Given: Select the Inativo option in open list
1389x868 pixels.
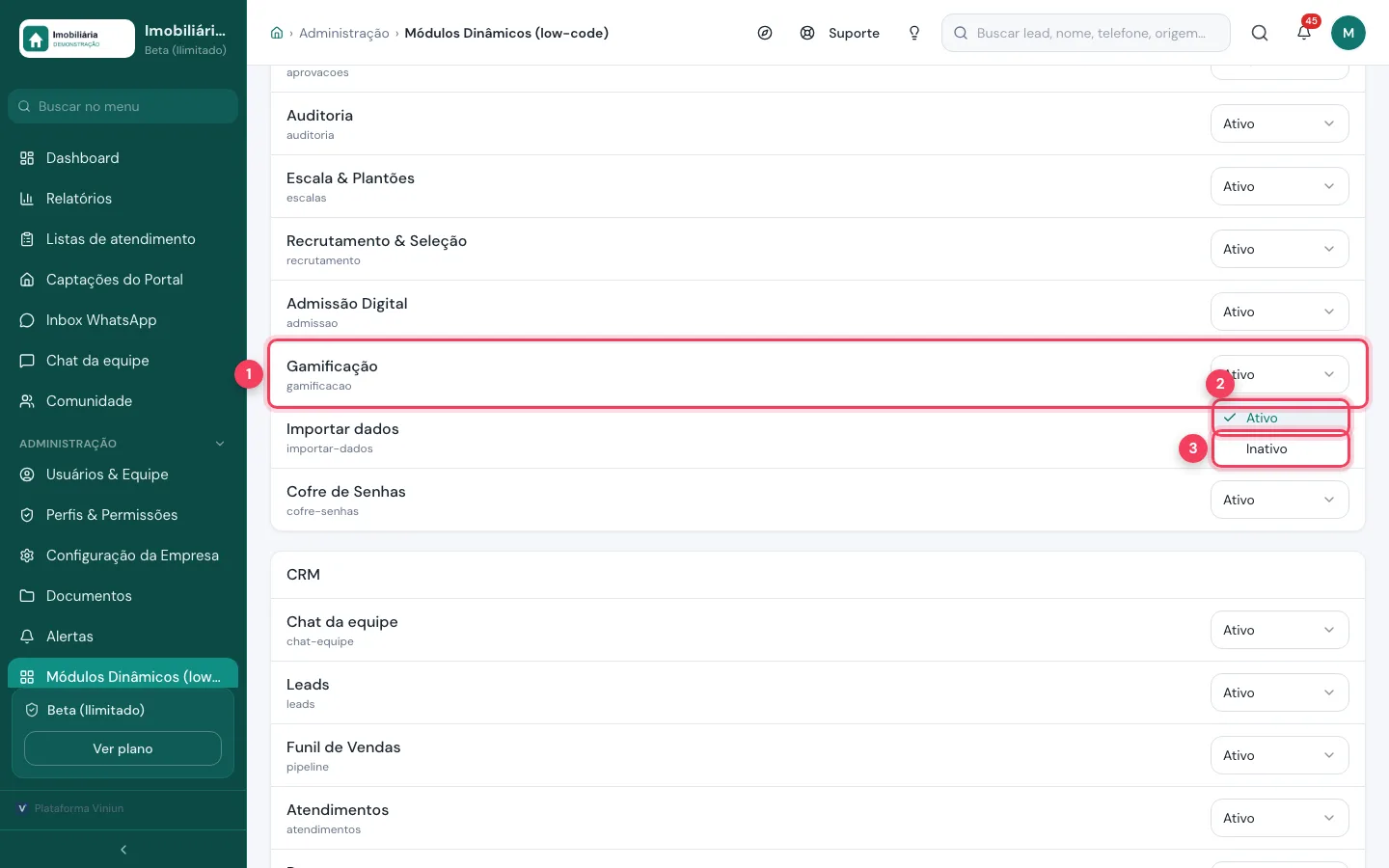Looking at the screenshot, I should [x=1281, y=449].
